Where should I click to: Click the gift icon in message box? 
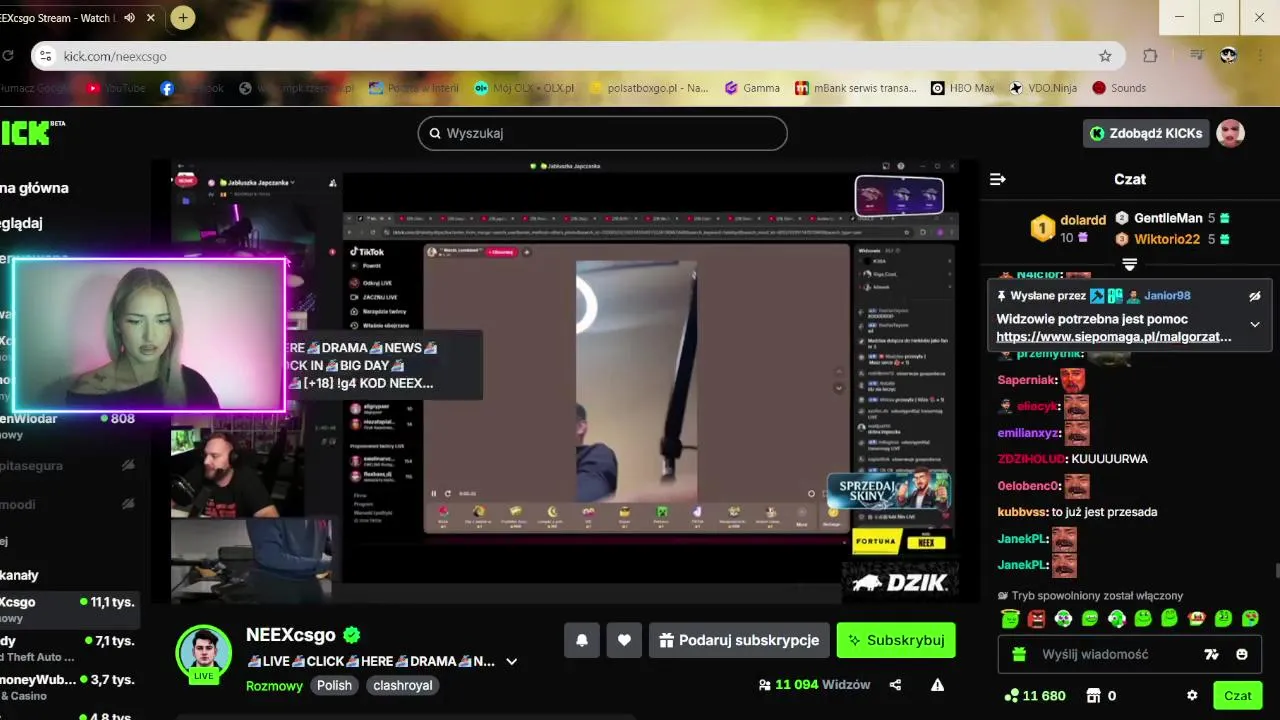click(x=1019, y=654)
